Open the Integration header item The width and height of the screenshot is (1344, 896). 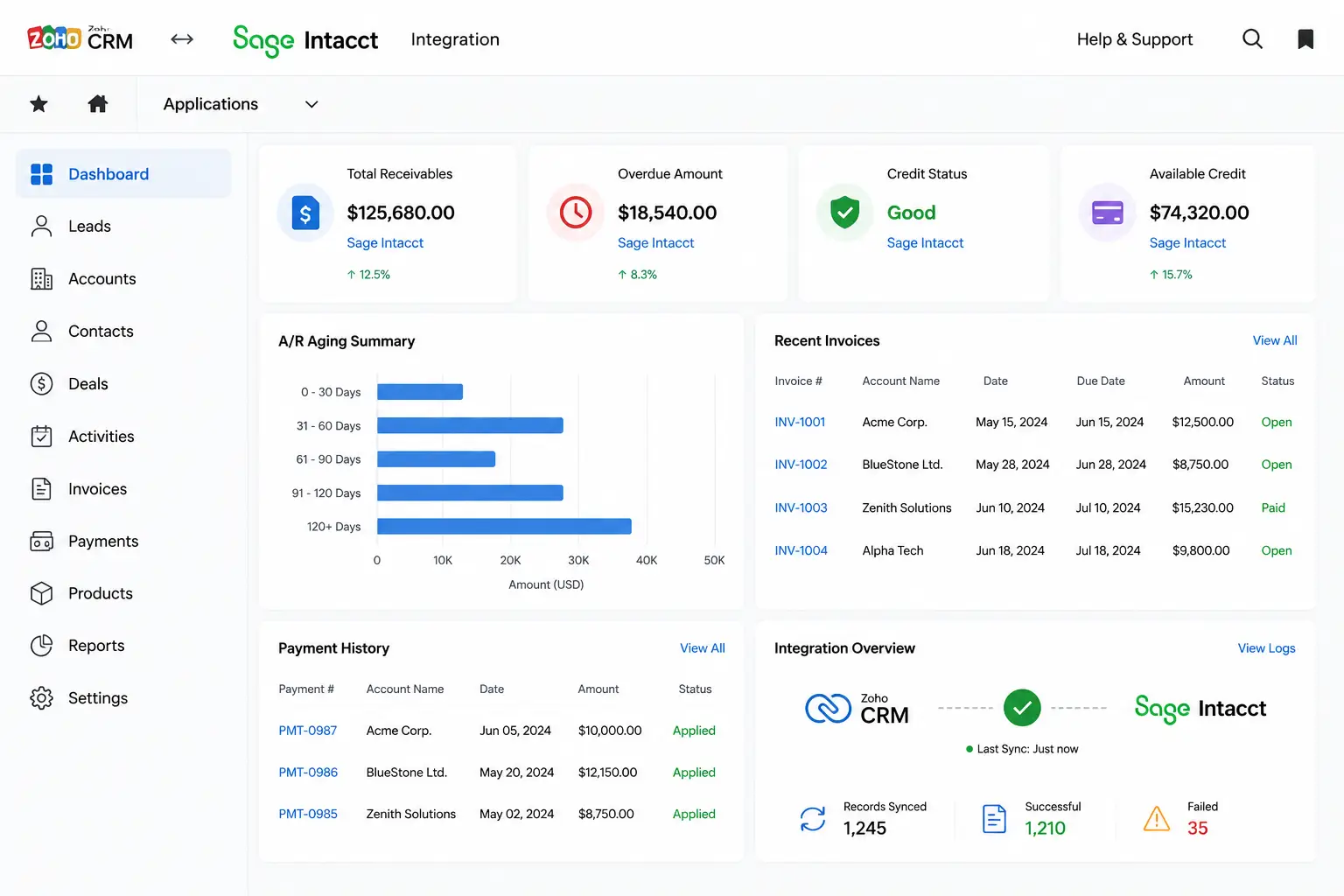click(455, 39)
